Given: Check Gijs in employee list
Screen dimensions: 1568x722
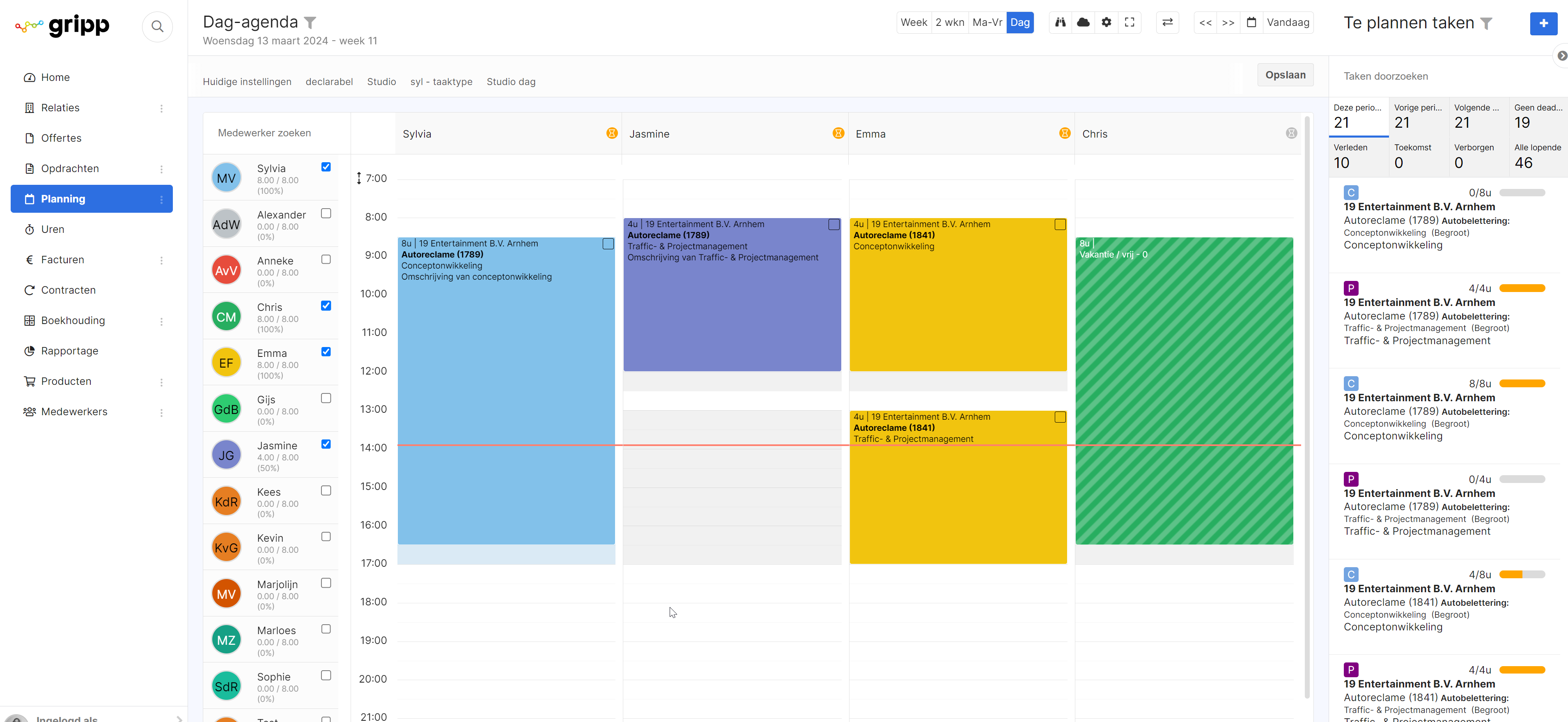Looking at the screenshot, I should tap(326, 398).
